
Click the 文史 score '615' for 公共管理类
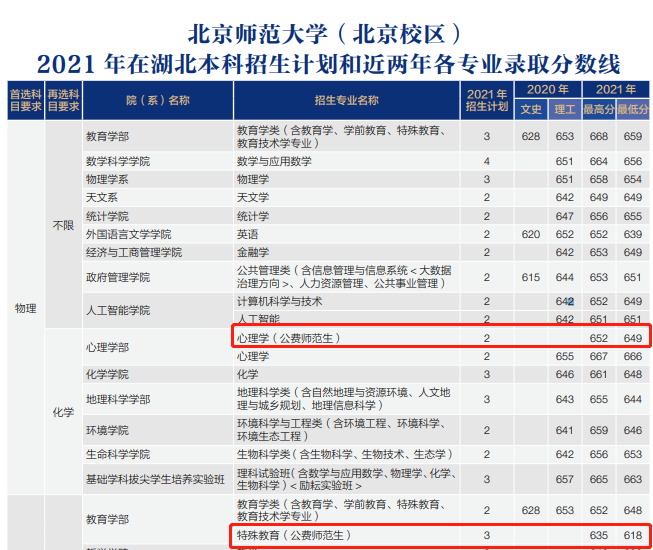point(531,277)
